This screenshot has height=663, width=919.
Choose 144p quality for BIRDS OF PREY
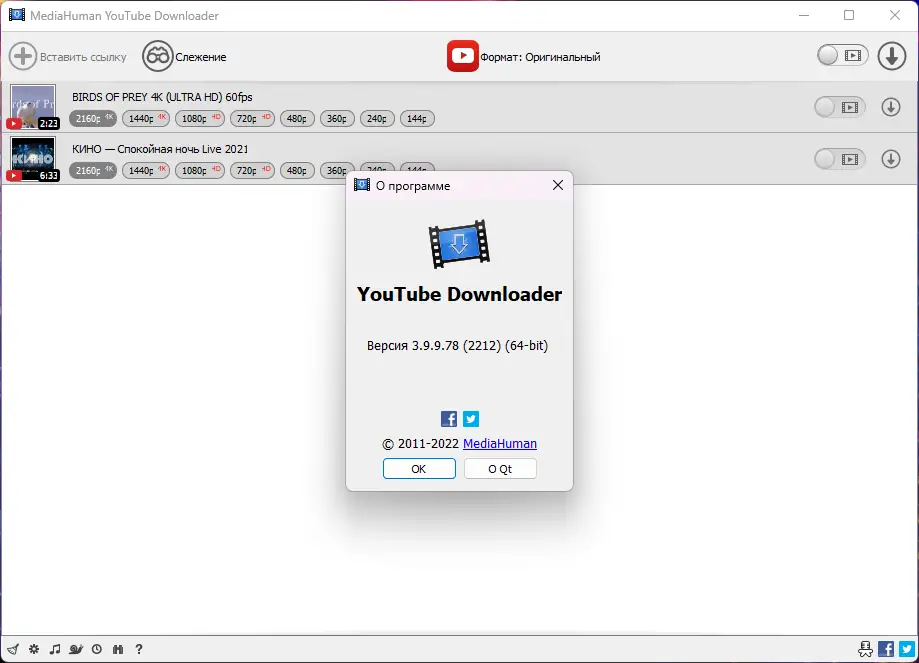tap(417, 118)
